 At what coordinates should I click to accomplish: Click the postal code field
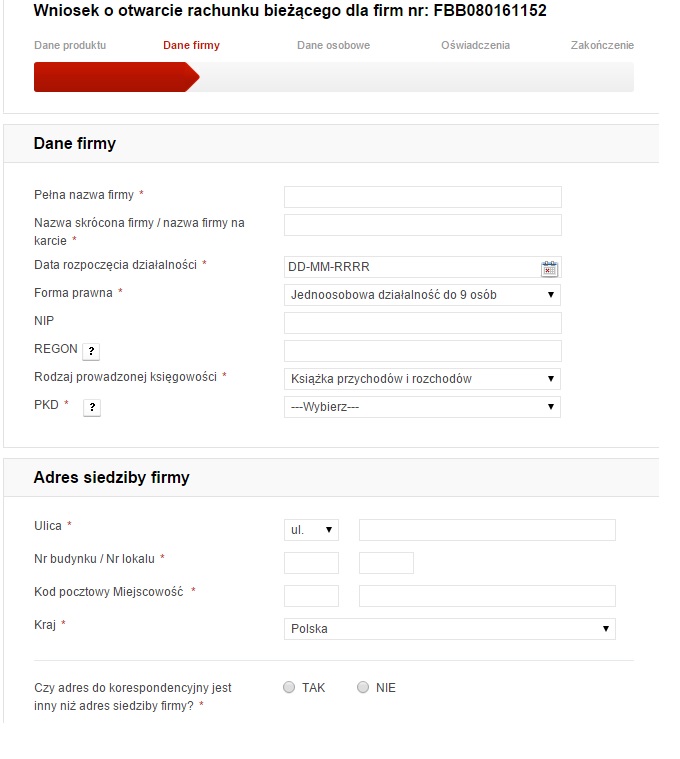(x=311, y=596)
